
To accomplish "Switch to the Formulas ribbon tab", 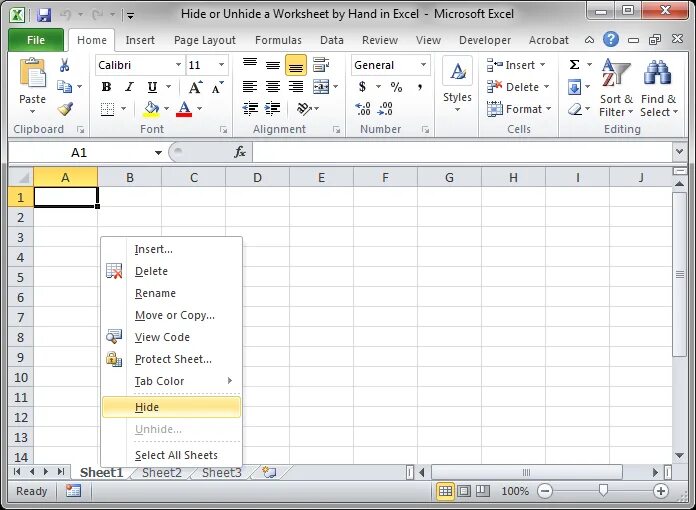I will 278,40.
